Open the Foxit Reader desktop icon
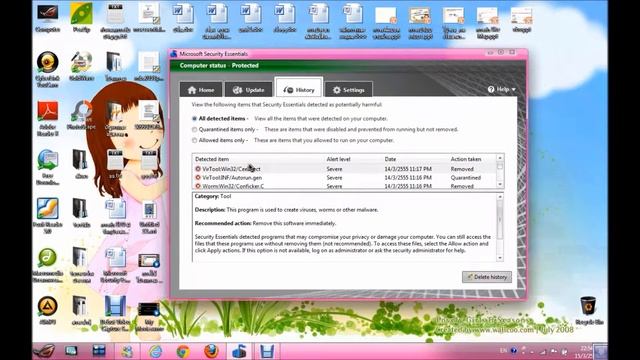Viewport: 640px width, 360px height. 47,216
